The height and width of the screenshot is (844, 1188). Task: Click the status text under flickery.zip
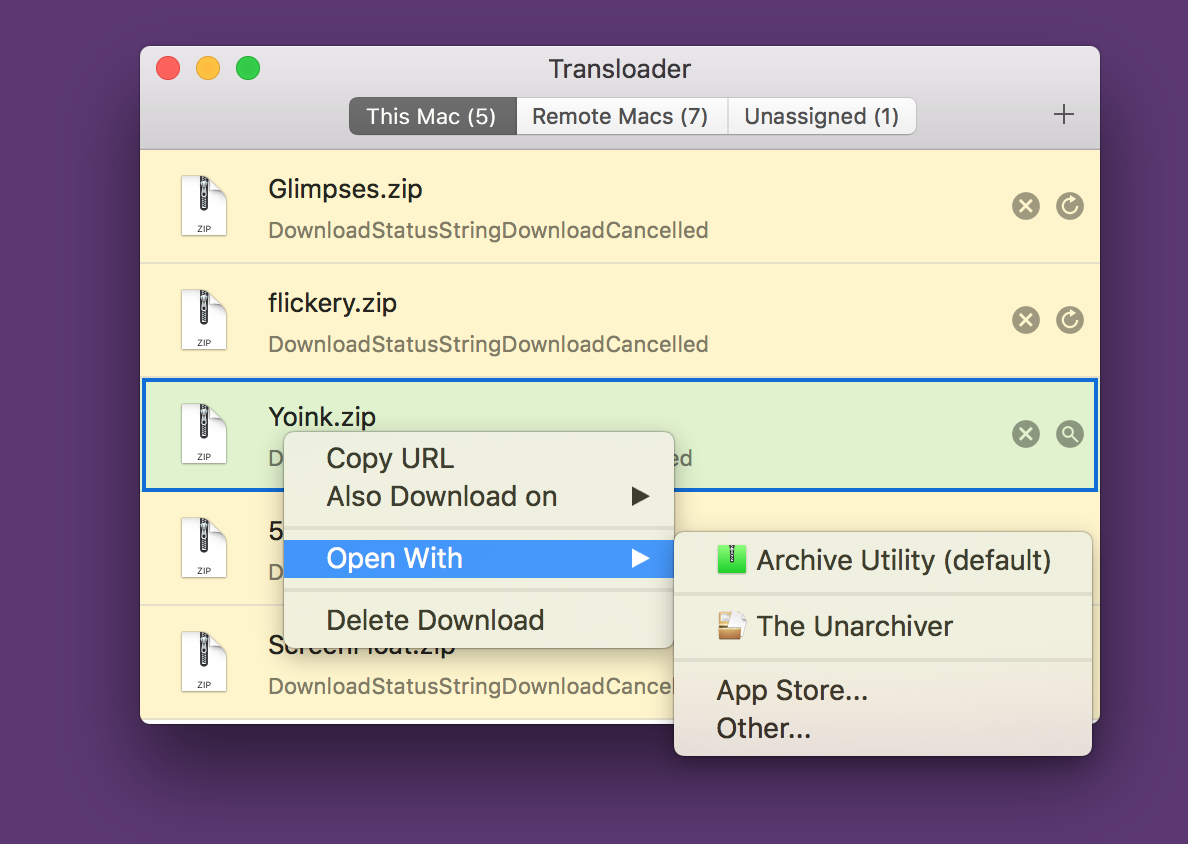click(x=489, y=344)
